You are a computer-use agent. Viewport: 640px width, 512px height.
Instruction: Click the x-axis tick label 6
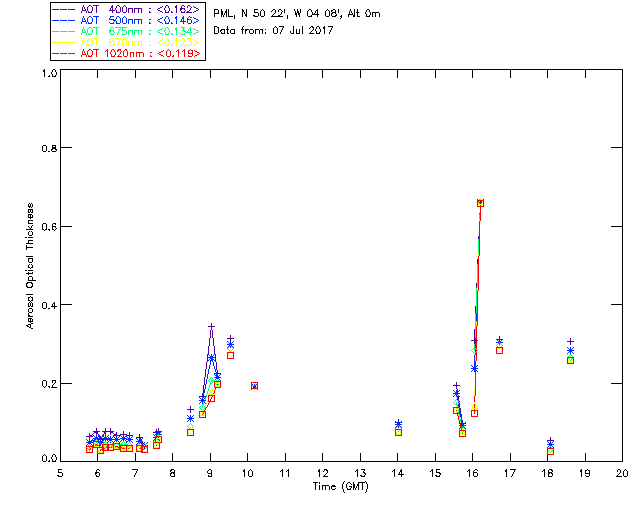pos(98,473)
